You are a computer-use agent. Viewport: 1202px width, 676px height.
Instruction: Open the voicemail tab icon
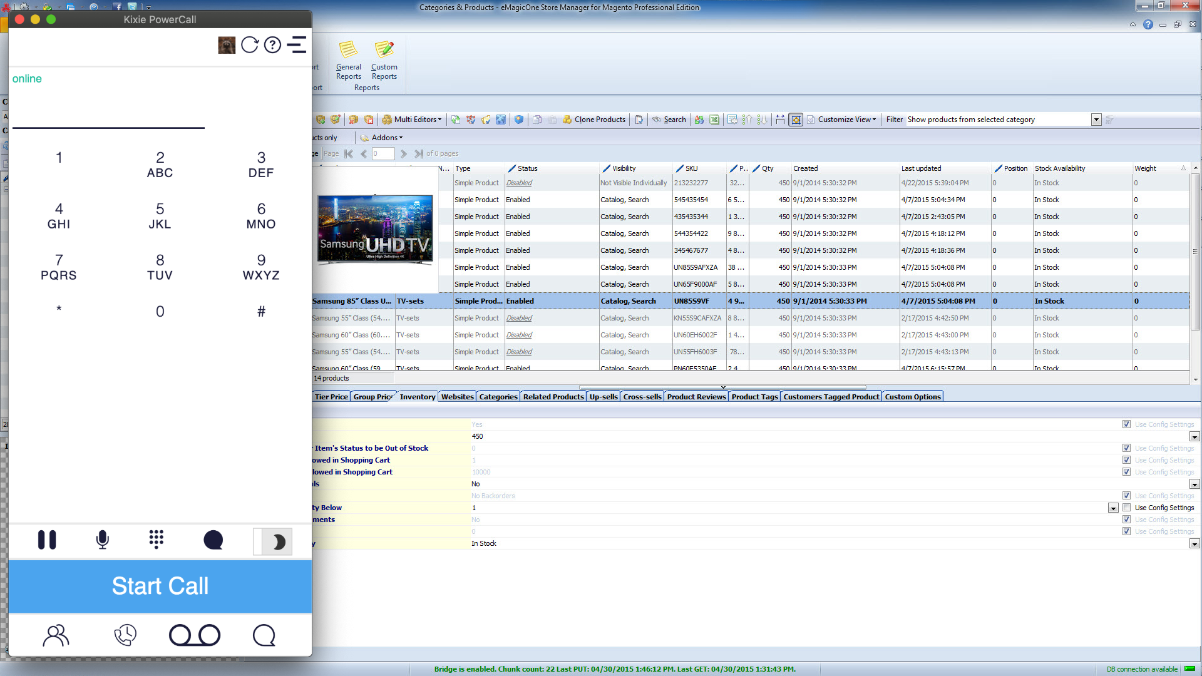point(193,636)
